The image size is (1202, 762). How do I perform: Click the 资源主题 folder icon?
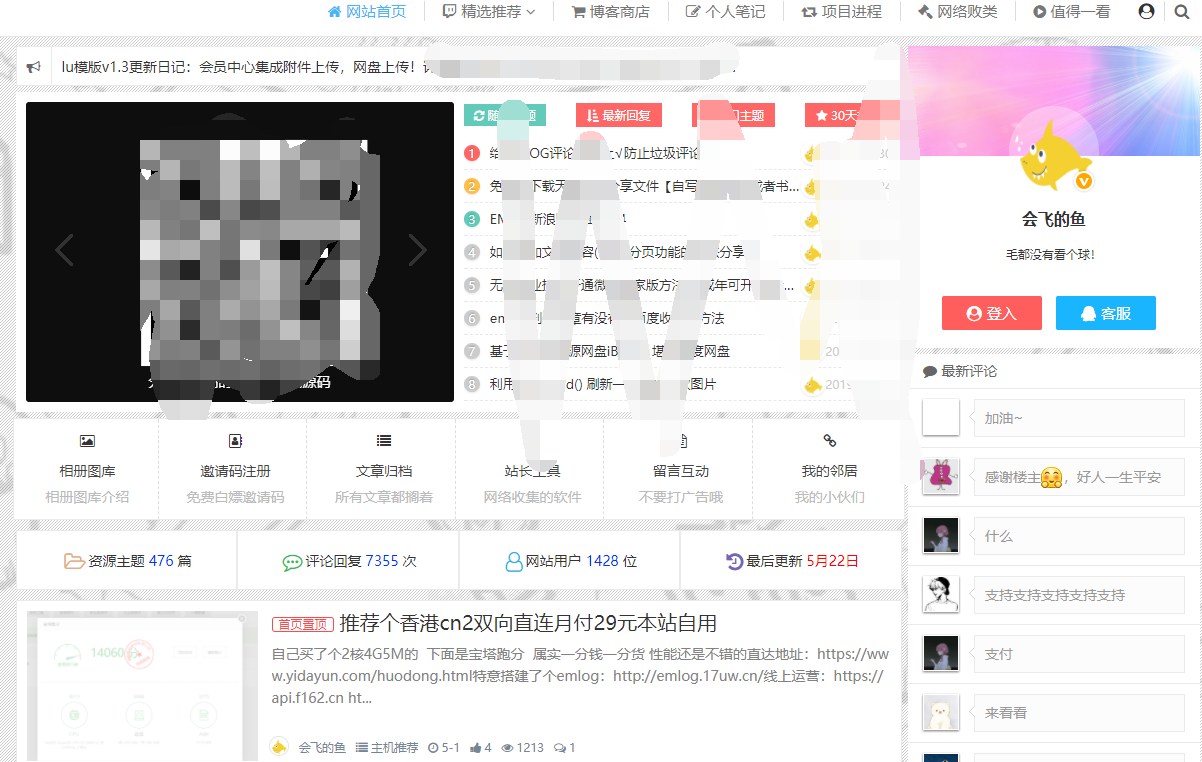tap(74, 561)
